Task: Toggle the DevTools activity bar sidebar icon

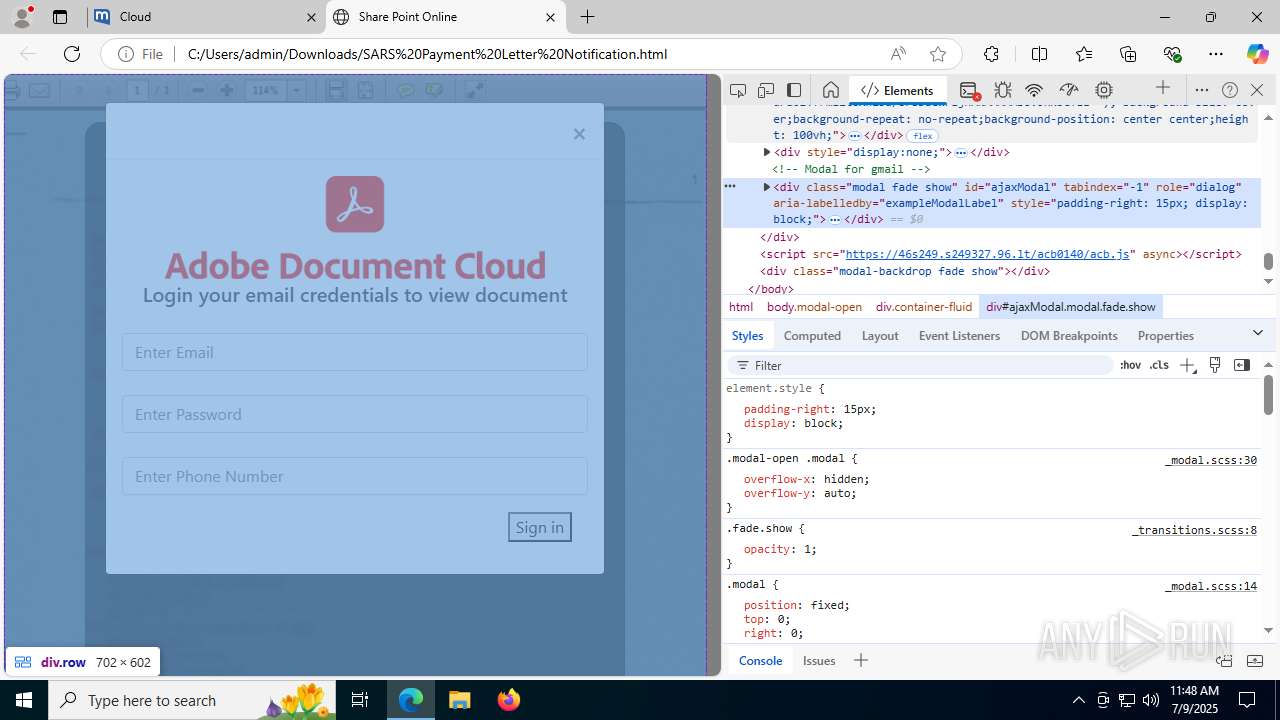Action: tap(794, 90)
